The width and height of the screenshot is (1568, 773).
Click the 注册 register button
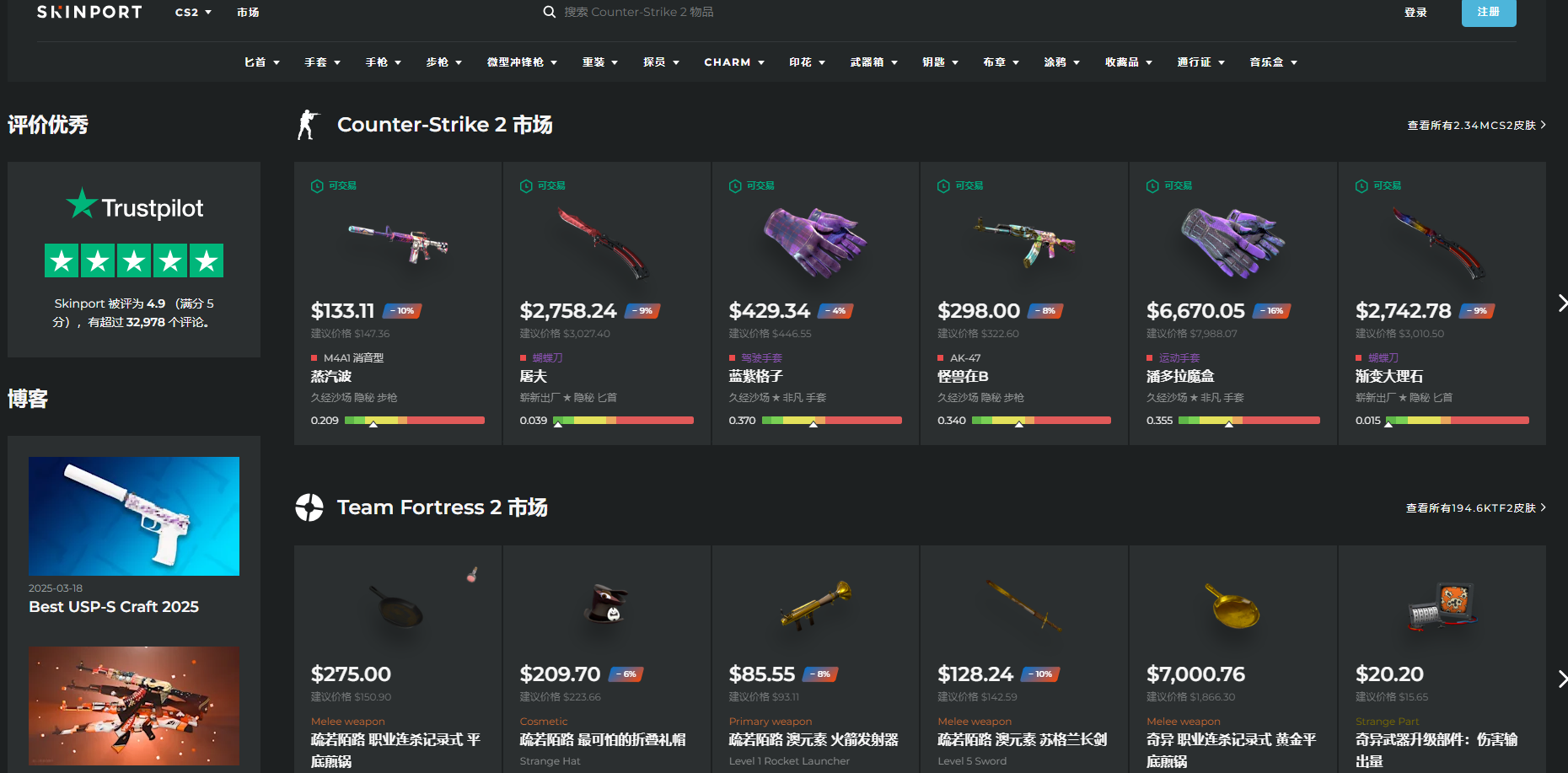[1489, 12]
